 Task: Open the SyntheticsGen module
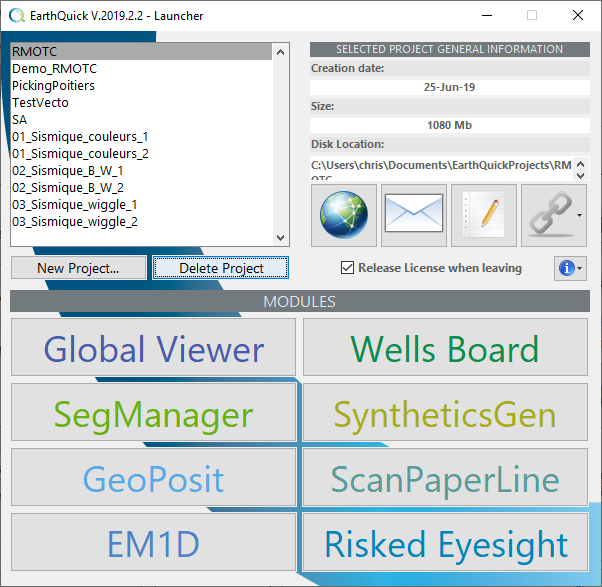tap(445, 412)
